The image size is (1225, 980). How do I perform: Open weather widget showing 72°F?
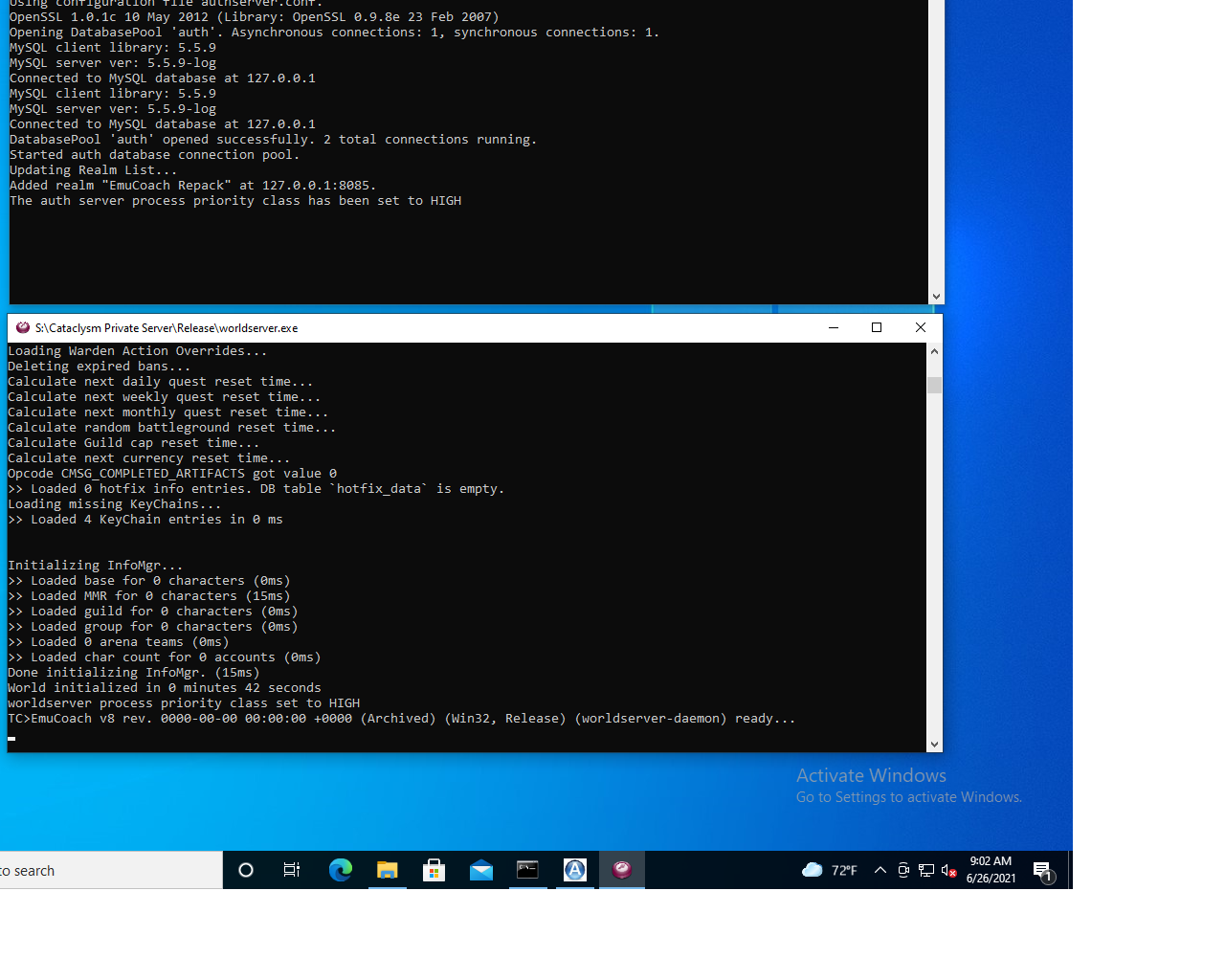(830, 870)
